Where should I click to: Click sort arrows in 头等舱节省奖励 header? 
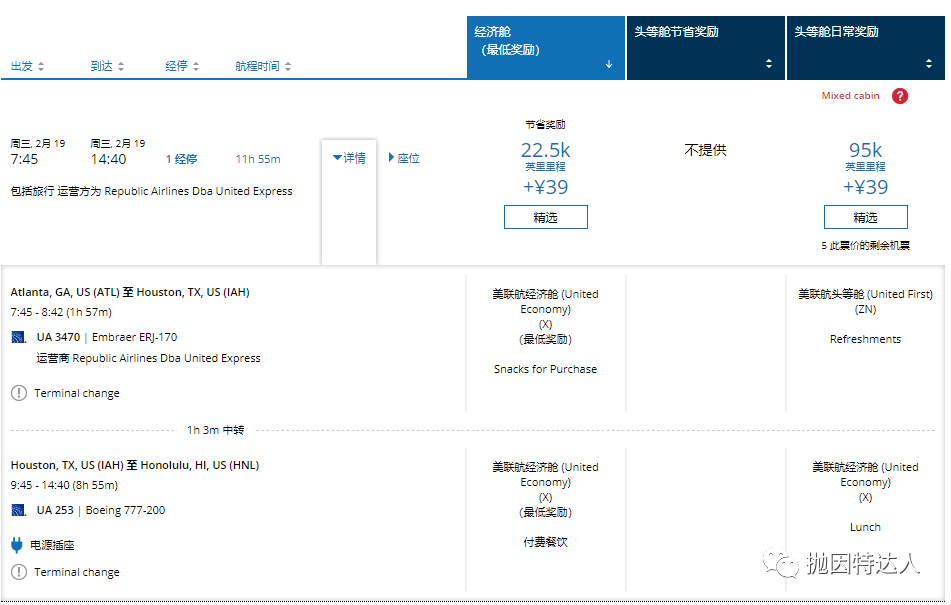(x=769, y=64)
